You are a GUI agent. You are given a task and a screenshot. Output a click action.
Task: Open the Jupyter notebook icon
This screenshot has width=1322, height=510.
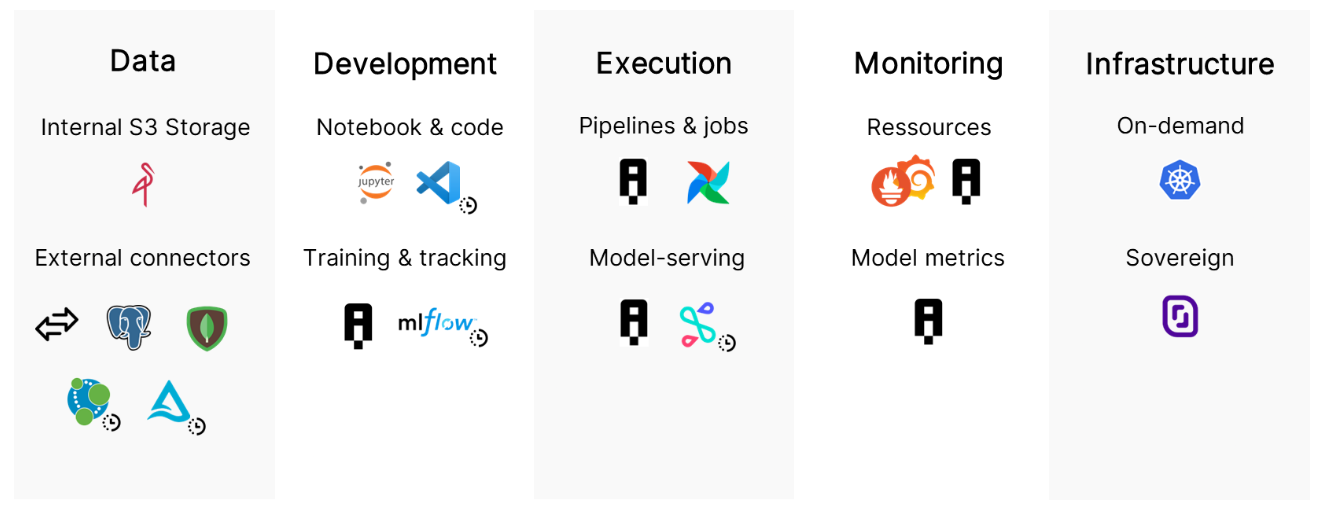[376, 183]
